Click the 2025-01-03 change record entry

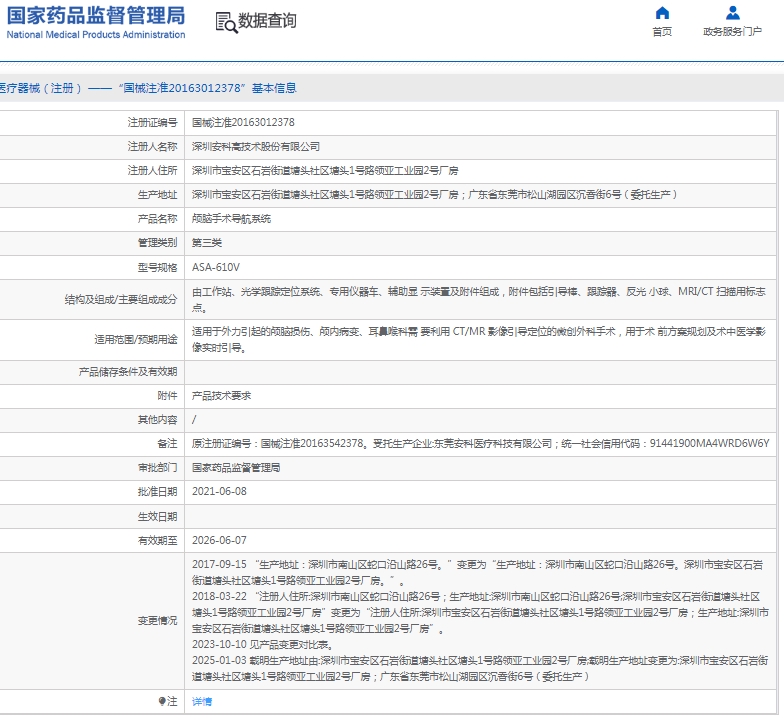click(480, 668)
